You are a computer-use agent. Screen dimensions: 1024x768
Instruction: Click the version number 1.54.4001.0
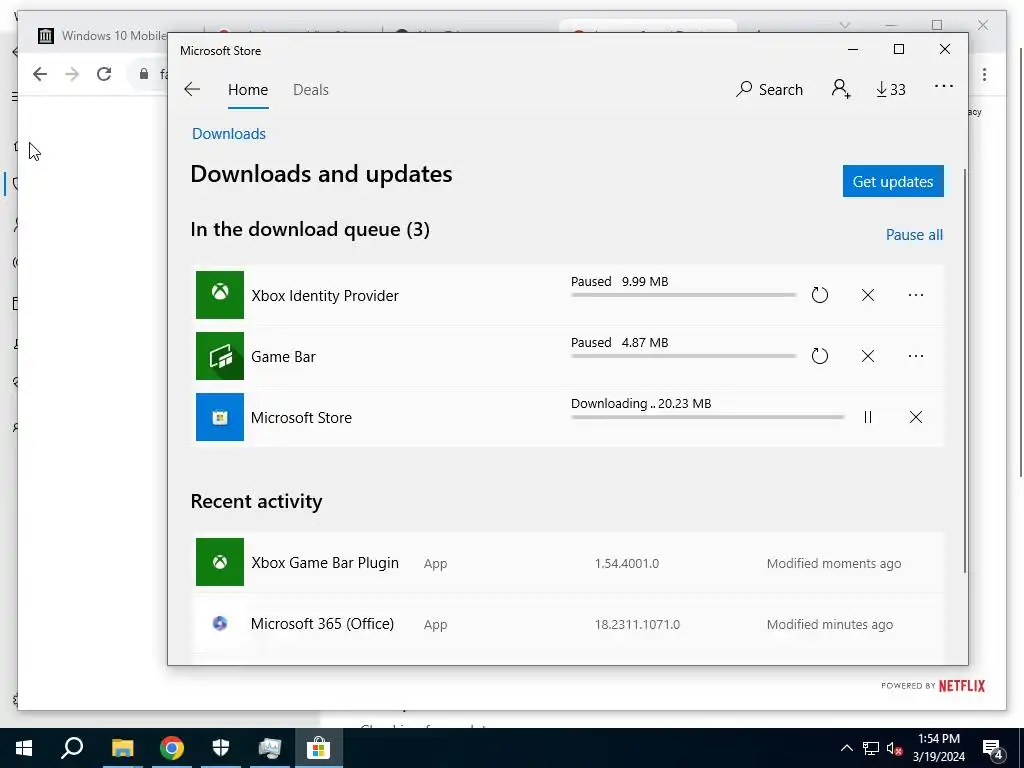(x=627, y=564)
